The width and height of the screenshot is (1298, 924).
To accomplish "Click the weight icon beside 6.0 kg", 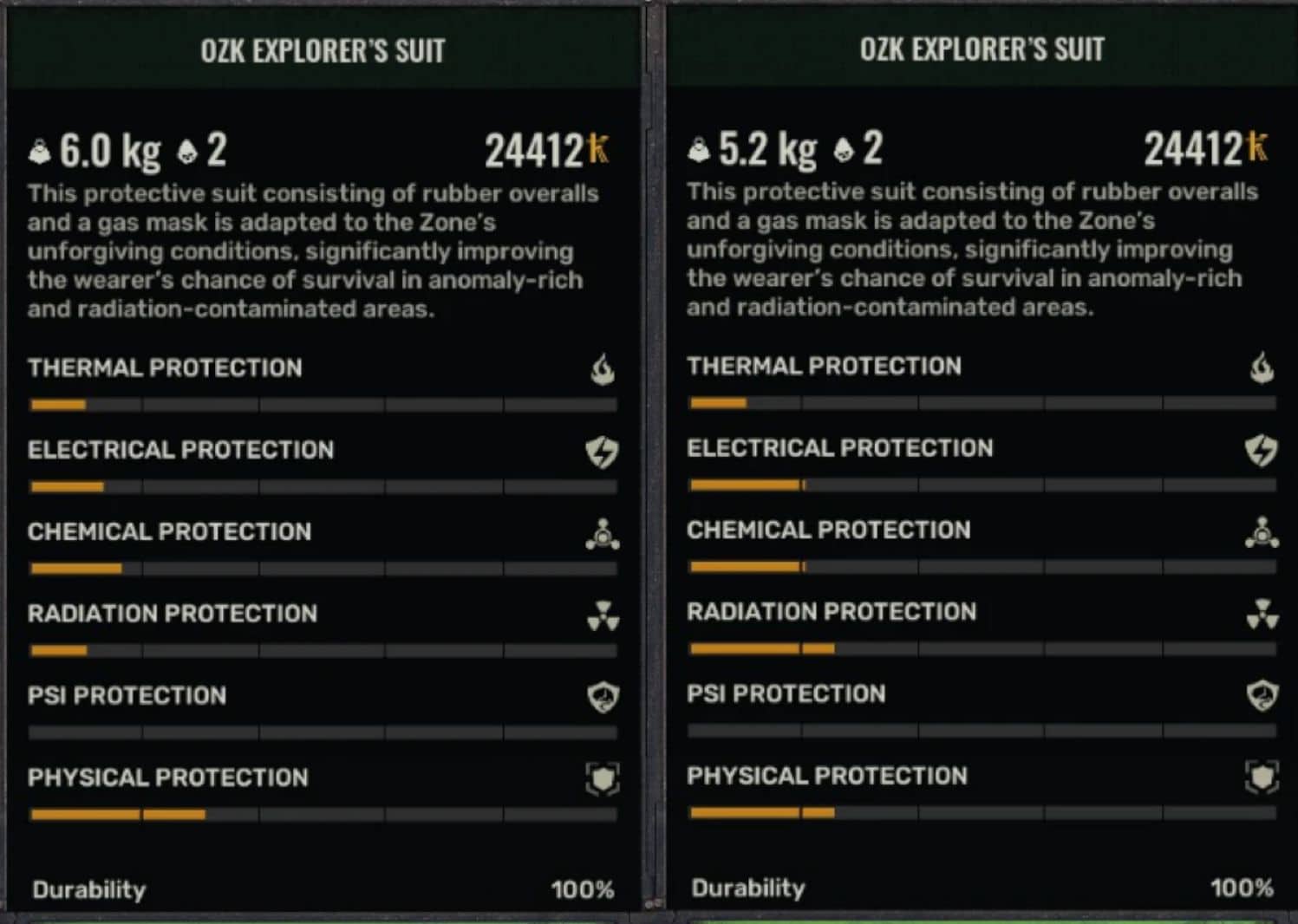I will tap(40, 152).
